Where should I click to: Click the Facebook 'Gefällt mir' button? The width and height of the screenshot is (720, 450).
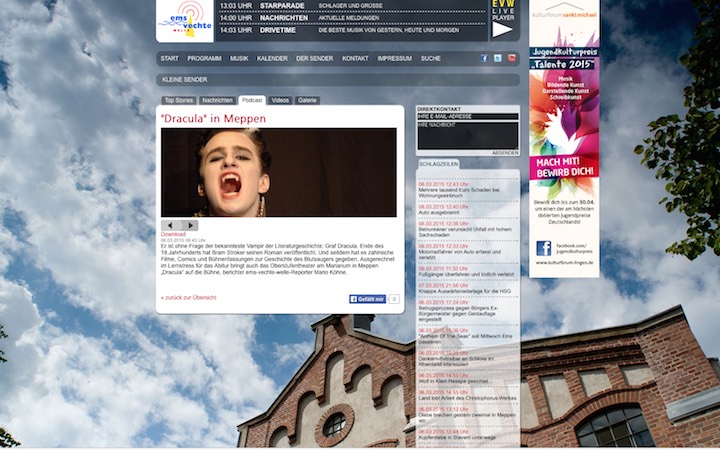(367, 299)
